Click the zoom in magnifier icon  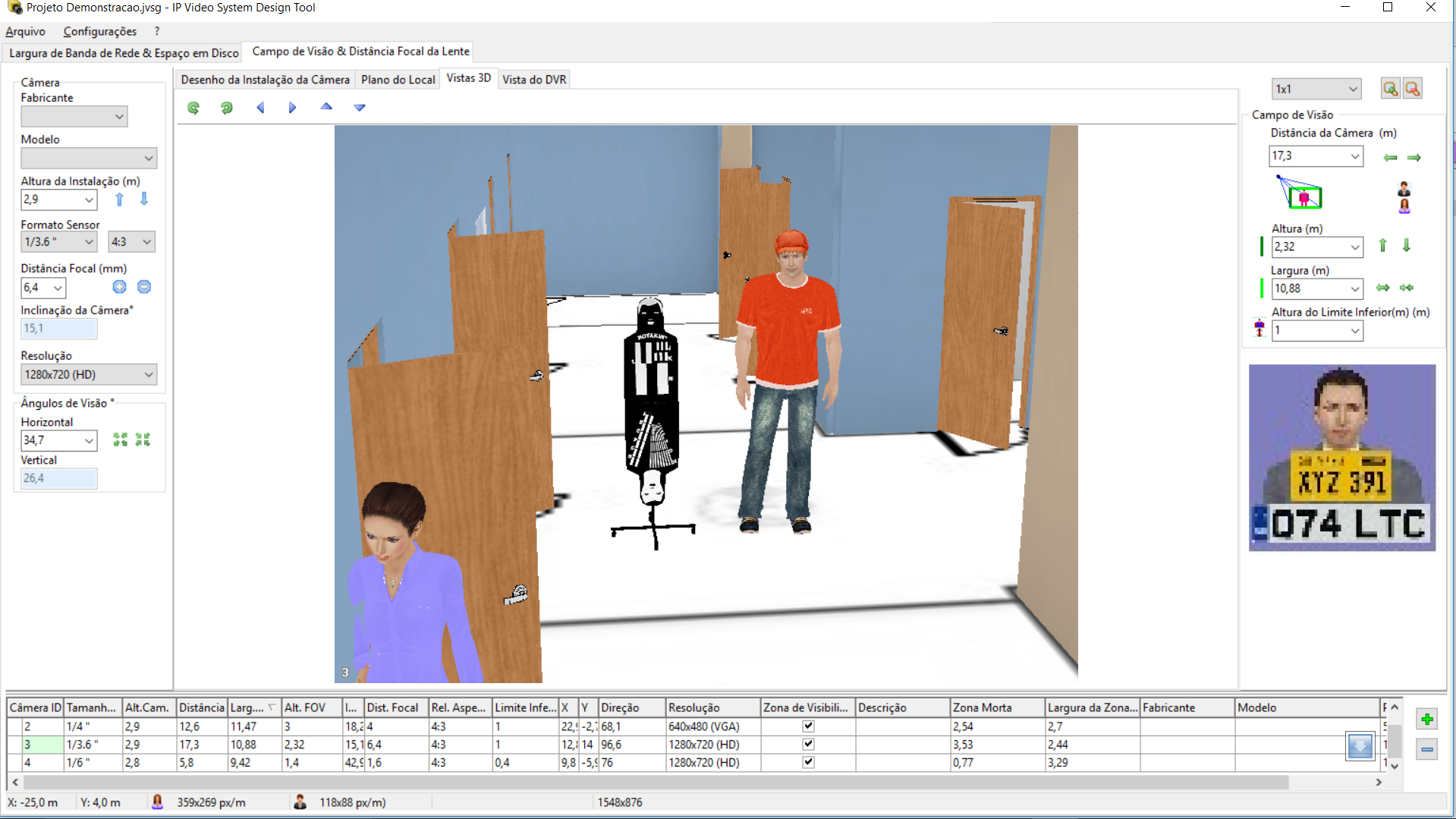[x=1390, y=89]
